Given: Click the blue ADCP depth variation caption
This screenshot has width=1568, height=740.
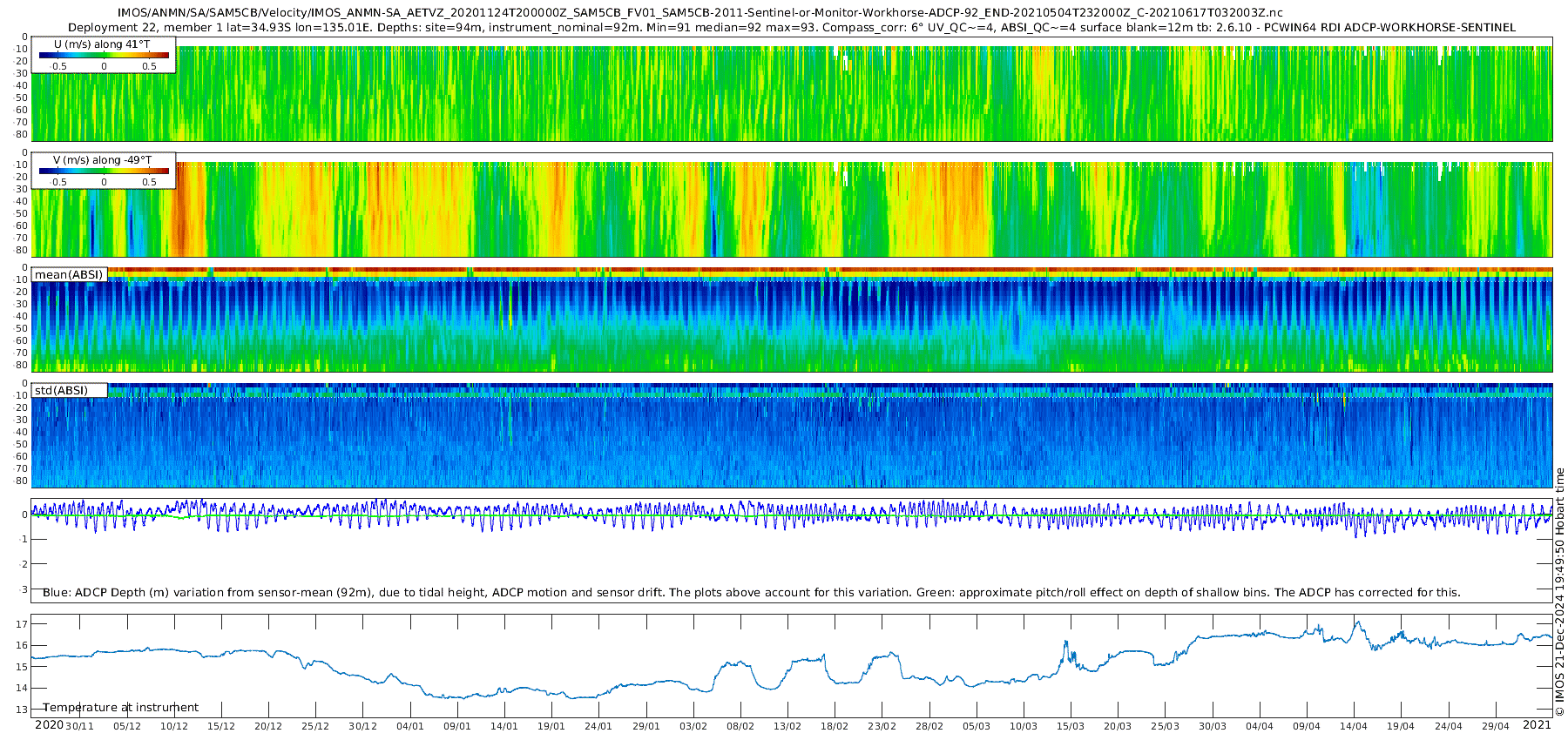Looking at the screenshot, I should click(x=751, y=593).
